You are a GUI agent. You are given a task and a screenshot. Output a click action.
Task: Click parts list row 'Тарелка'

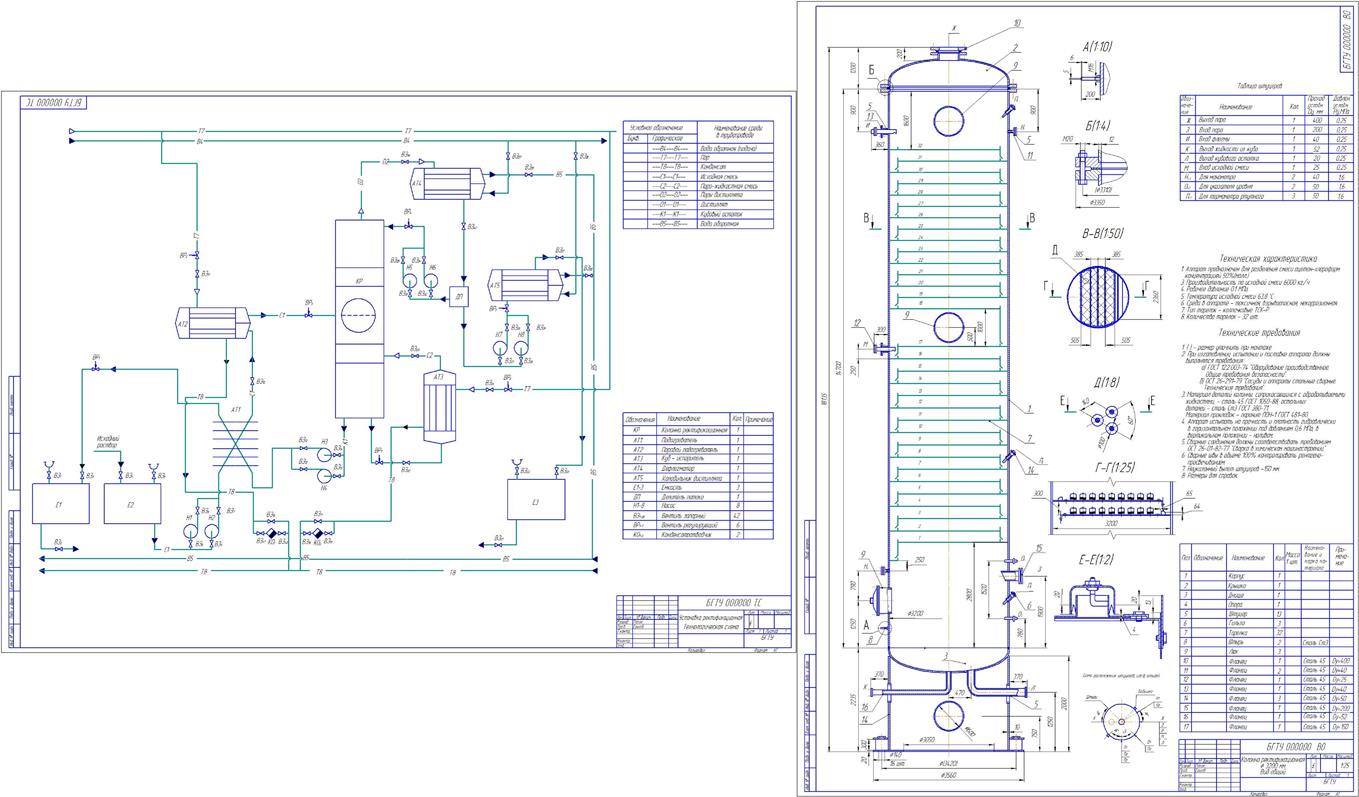click(1267, 633)
